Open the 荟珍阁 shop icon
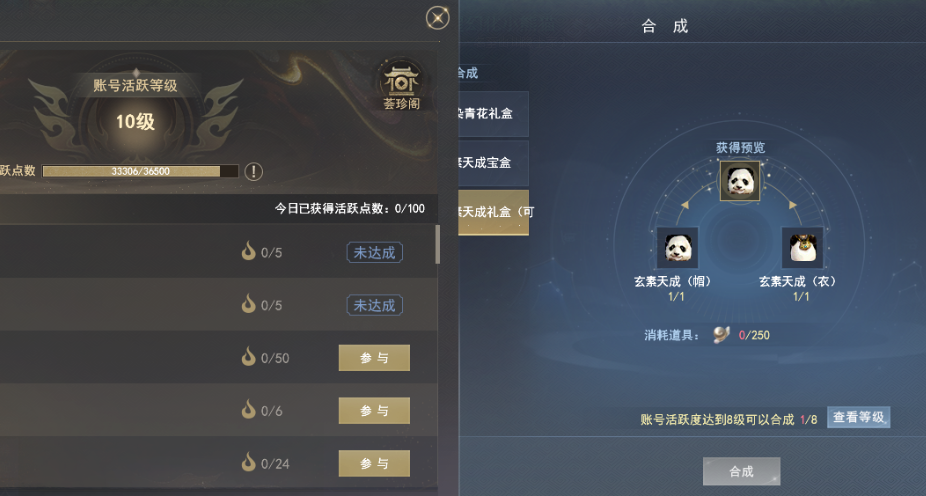Image resolution: width=926 pixels, height=496 pixels. (402, 86)
